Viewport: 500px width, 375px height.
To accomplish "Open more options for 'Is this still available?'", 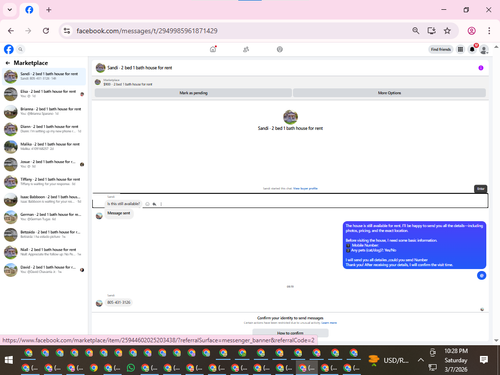I will coord(161,204).
